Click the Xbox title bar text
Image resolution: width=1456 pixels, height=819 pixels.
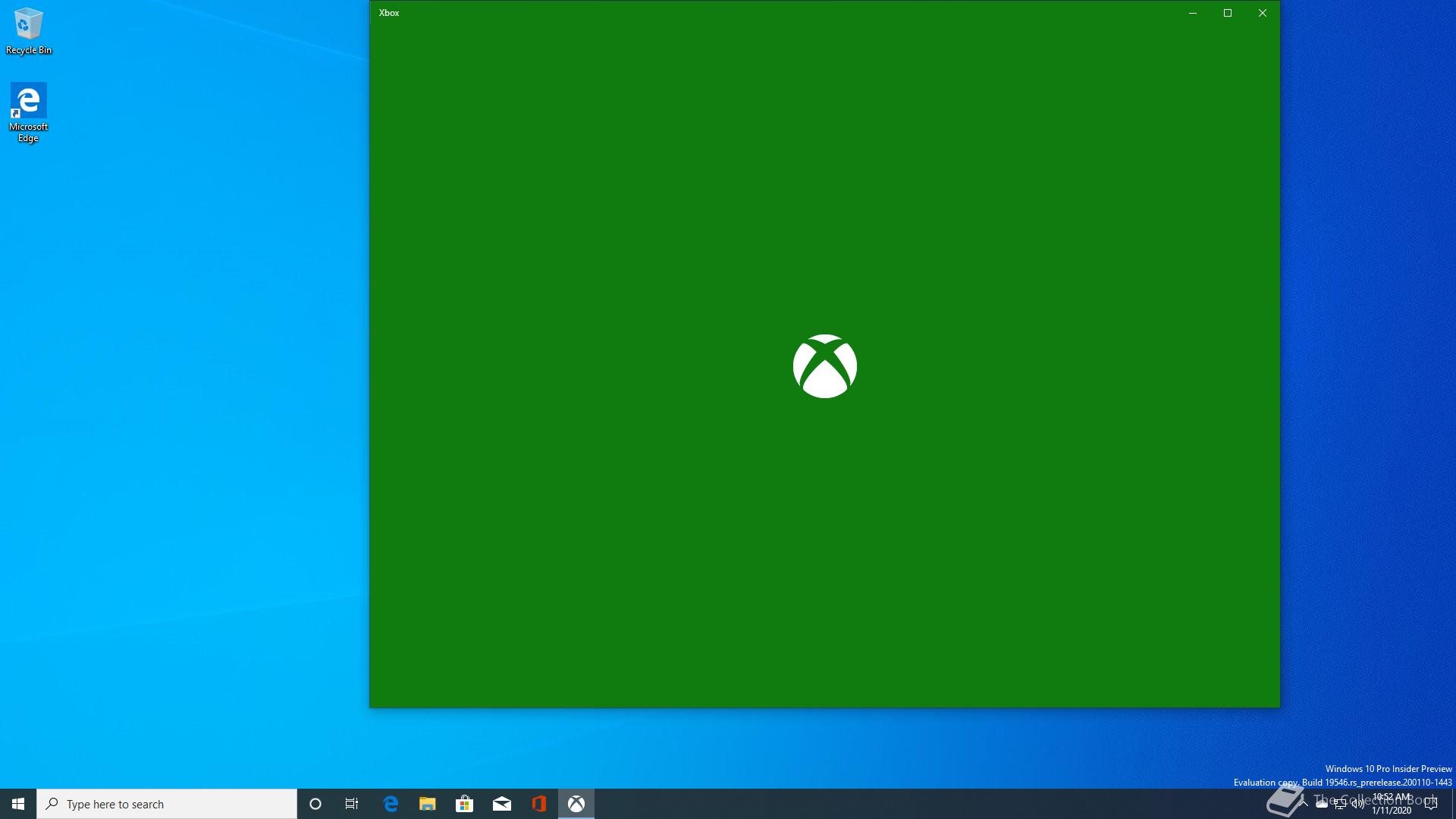pyautogui.click(x=389, y=13)
